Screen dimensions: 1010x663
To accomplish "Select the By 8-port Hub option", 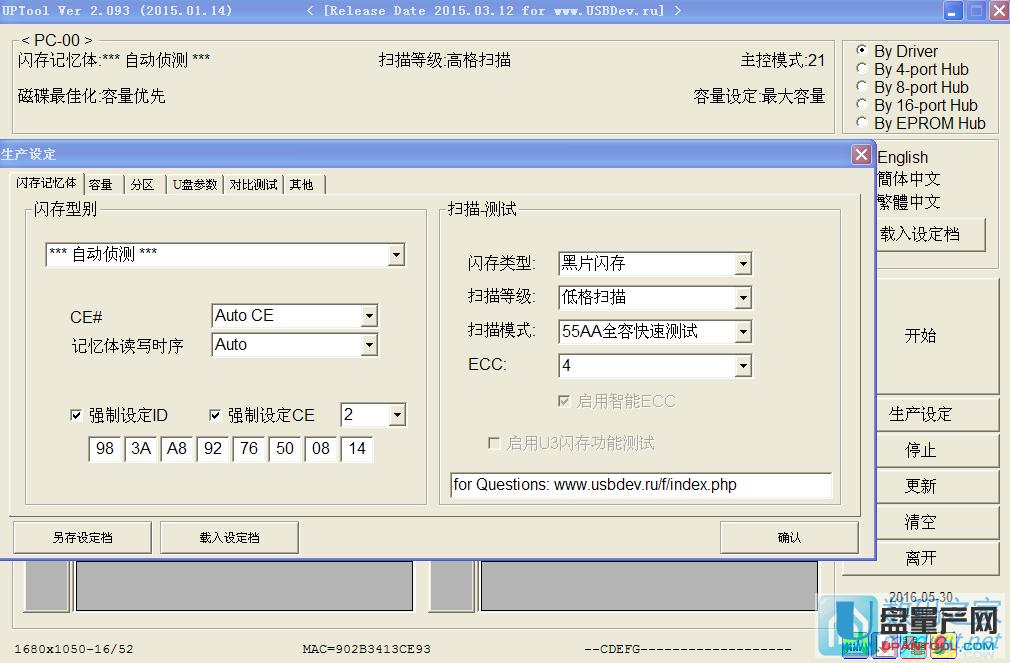I will (861, 87).
